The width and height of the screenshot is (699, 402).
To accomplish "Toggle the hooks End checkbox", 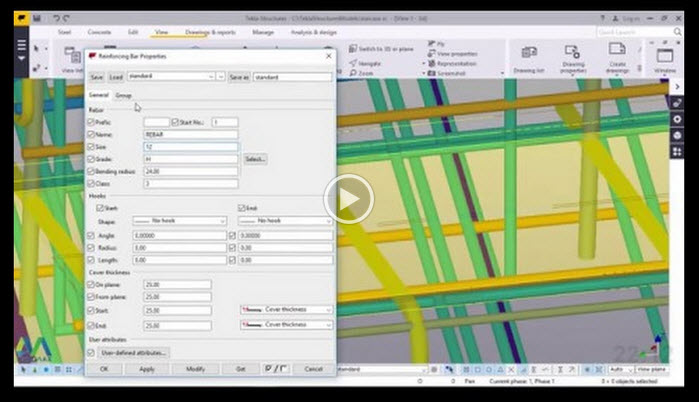I will point(241,208).
